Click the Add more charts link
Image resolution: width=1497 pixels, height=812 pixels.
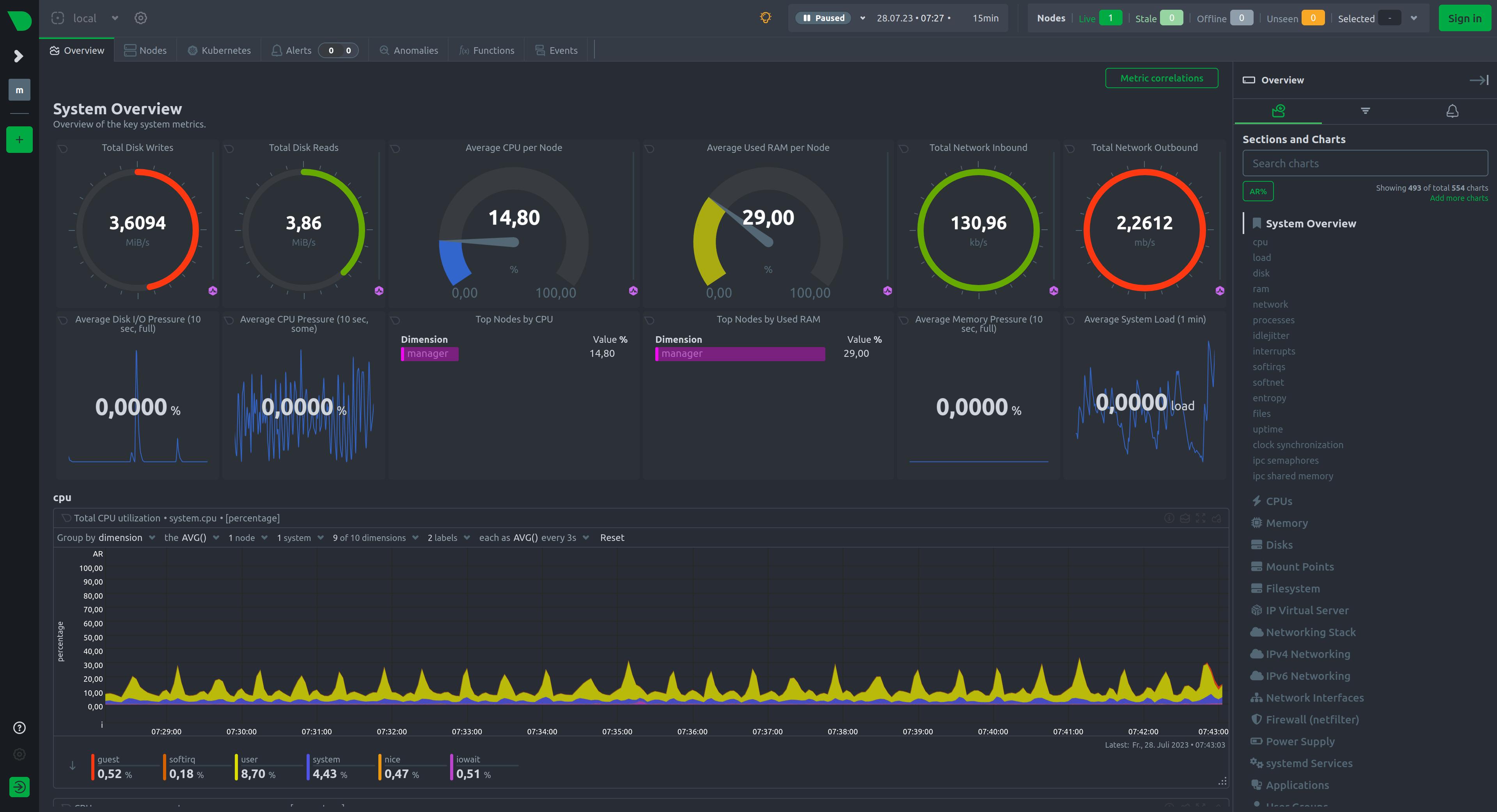pyautogui.click(x=1459, y=198)
